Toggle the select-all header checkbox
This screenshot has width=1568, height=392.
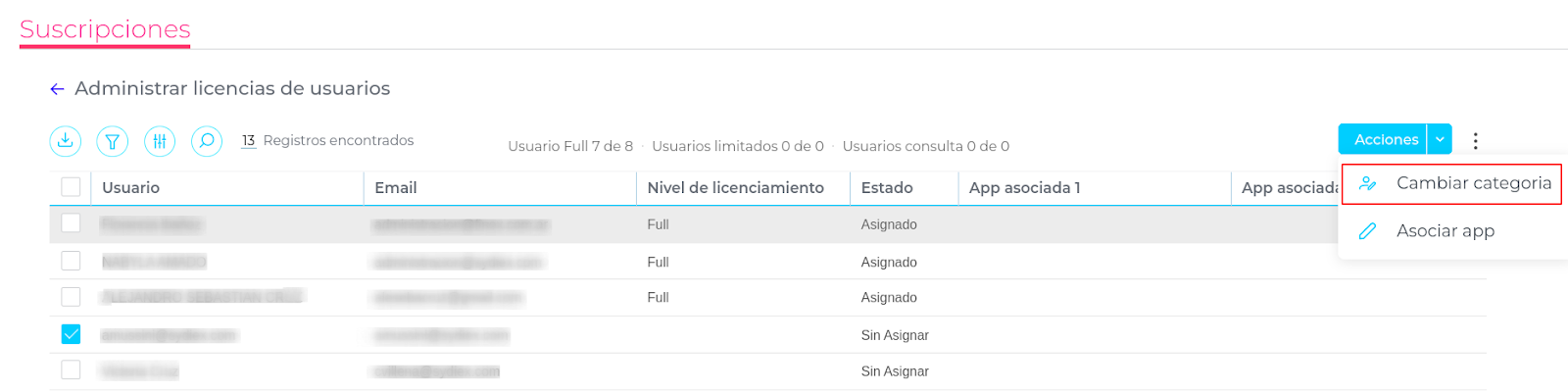click(x=71, y=187)
